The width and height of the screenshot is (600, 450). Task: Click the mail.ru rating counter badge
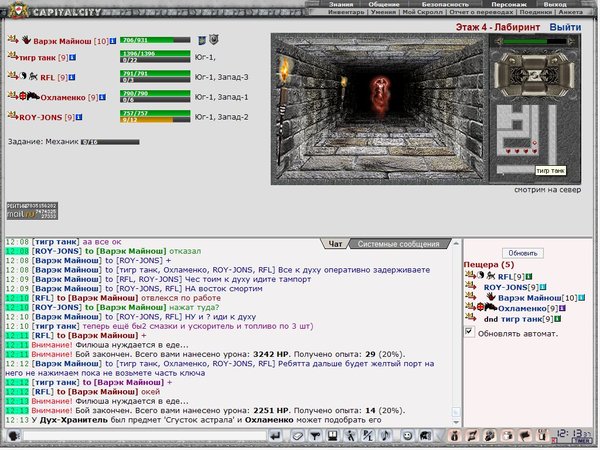point(31,210)
